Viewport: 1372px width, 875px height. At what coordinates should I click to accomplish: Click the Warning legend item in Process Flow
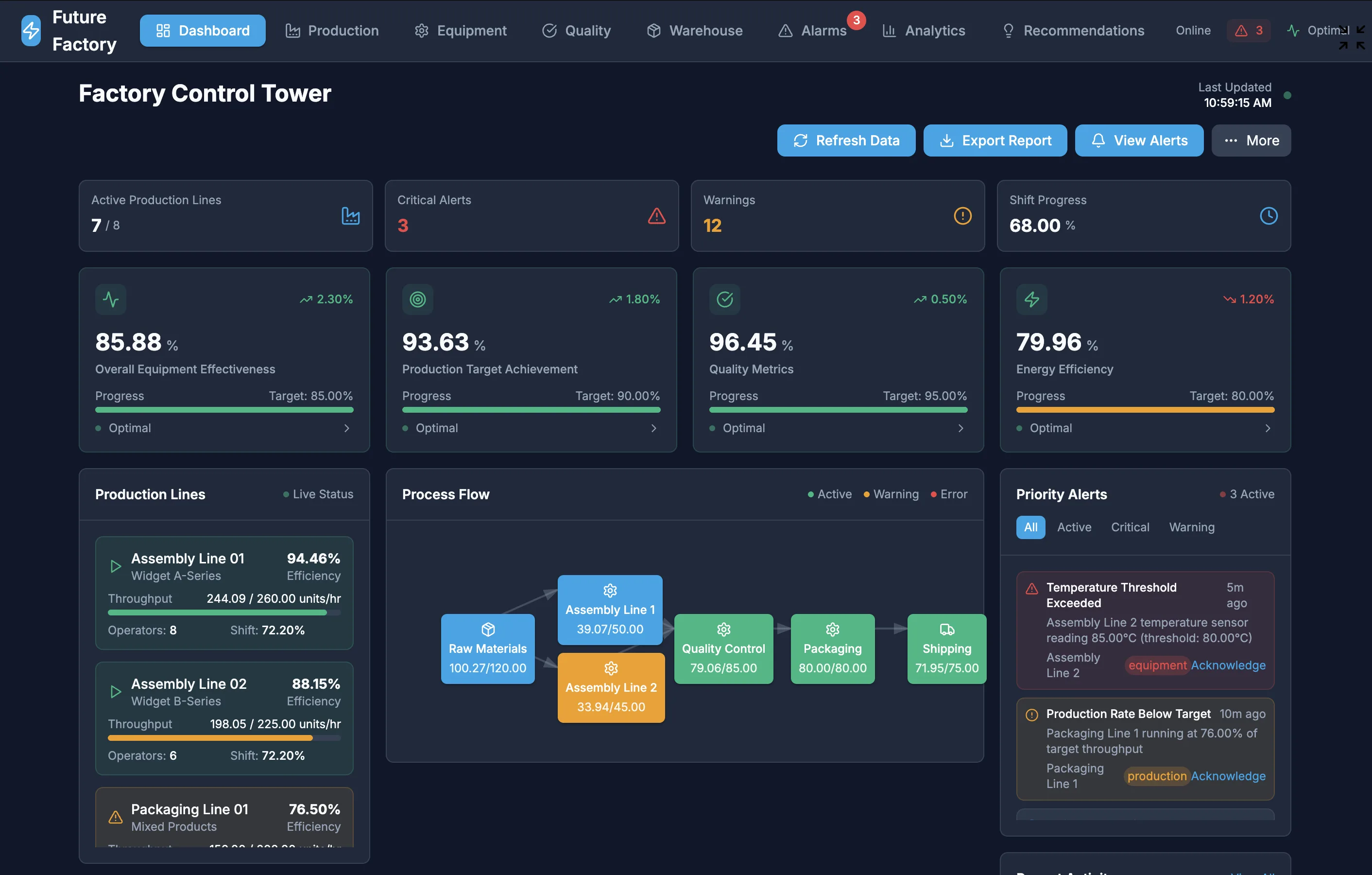pyautogui.click(x=891, y=494)
